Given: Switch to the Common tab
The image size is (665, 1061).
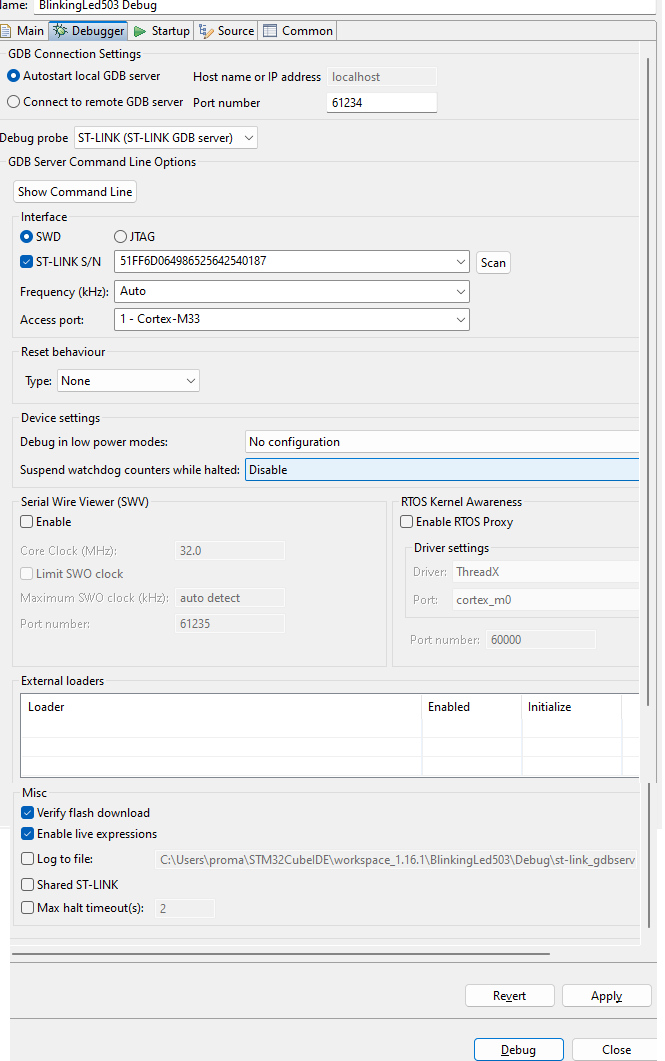Looking at the screenshot, I should (x=298, y=31).
